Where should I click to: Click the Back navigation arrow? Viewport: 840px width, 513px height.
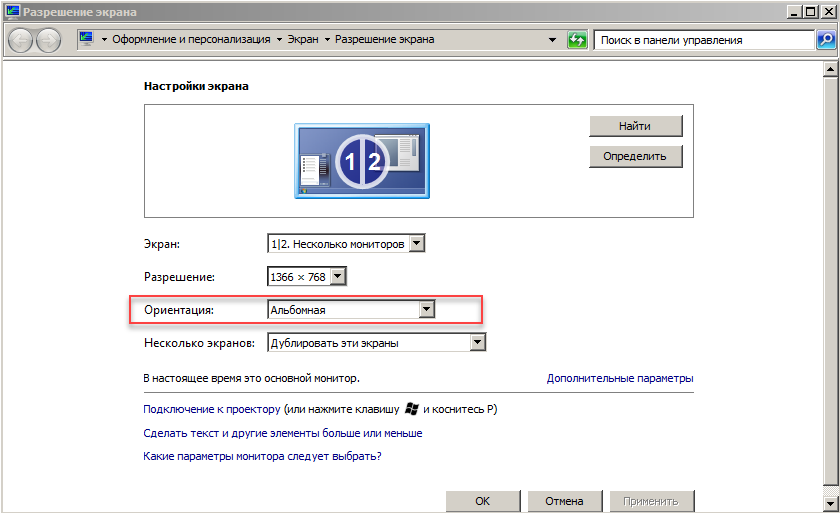[x=21, y=40]
